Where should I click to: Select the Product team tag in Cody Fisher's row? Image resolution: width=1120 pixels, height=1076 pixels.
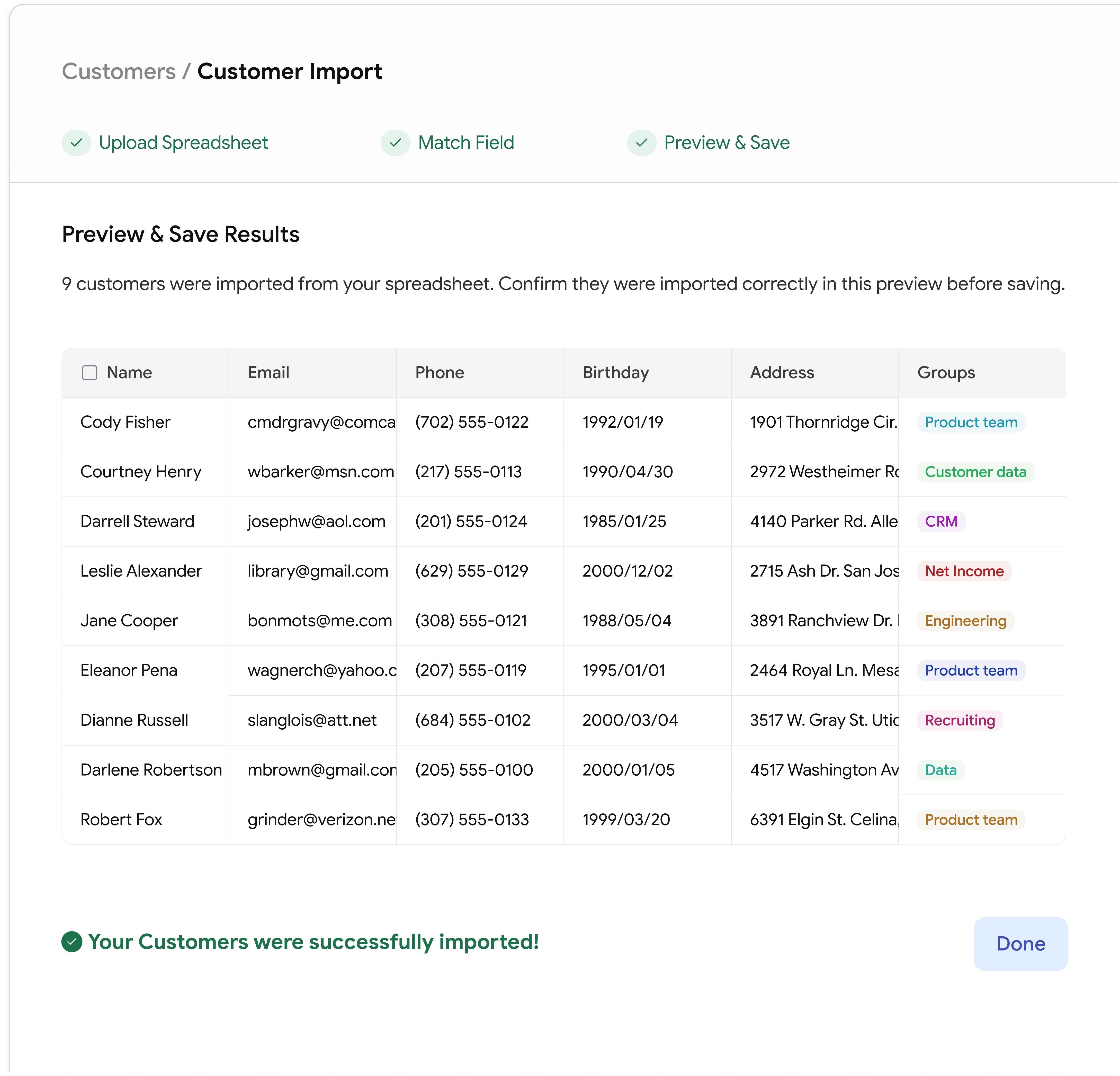pos(971,422)
